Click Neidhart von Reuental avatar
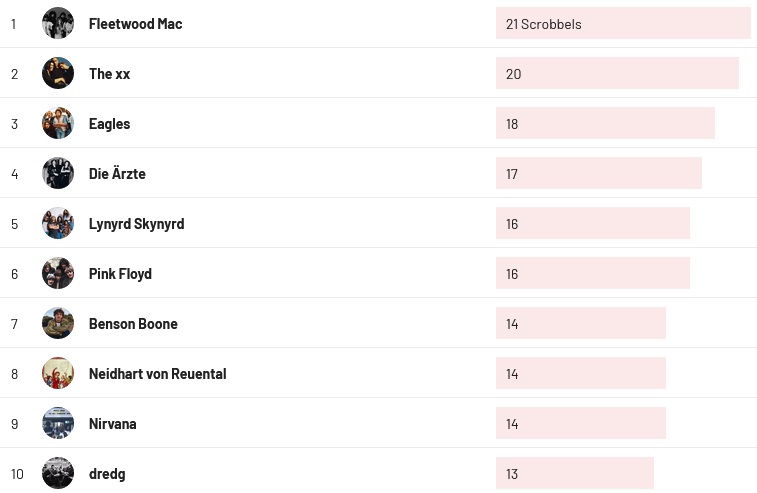The width and height of the screenshot is (757, 493). (58, 373)
